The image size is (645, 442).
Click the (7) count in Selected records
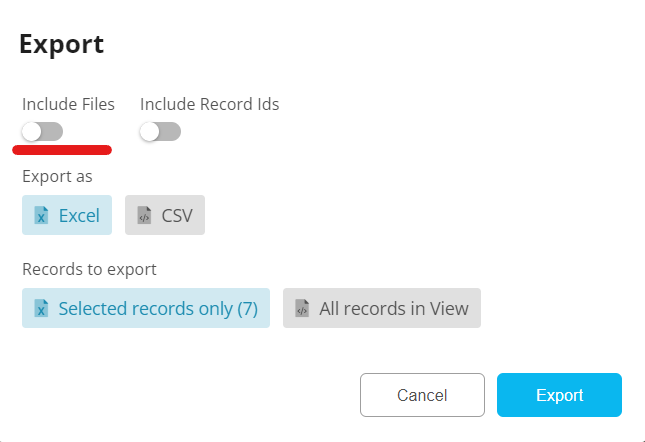coord(247,309)
